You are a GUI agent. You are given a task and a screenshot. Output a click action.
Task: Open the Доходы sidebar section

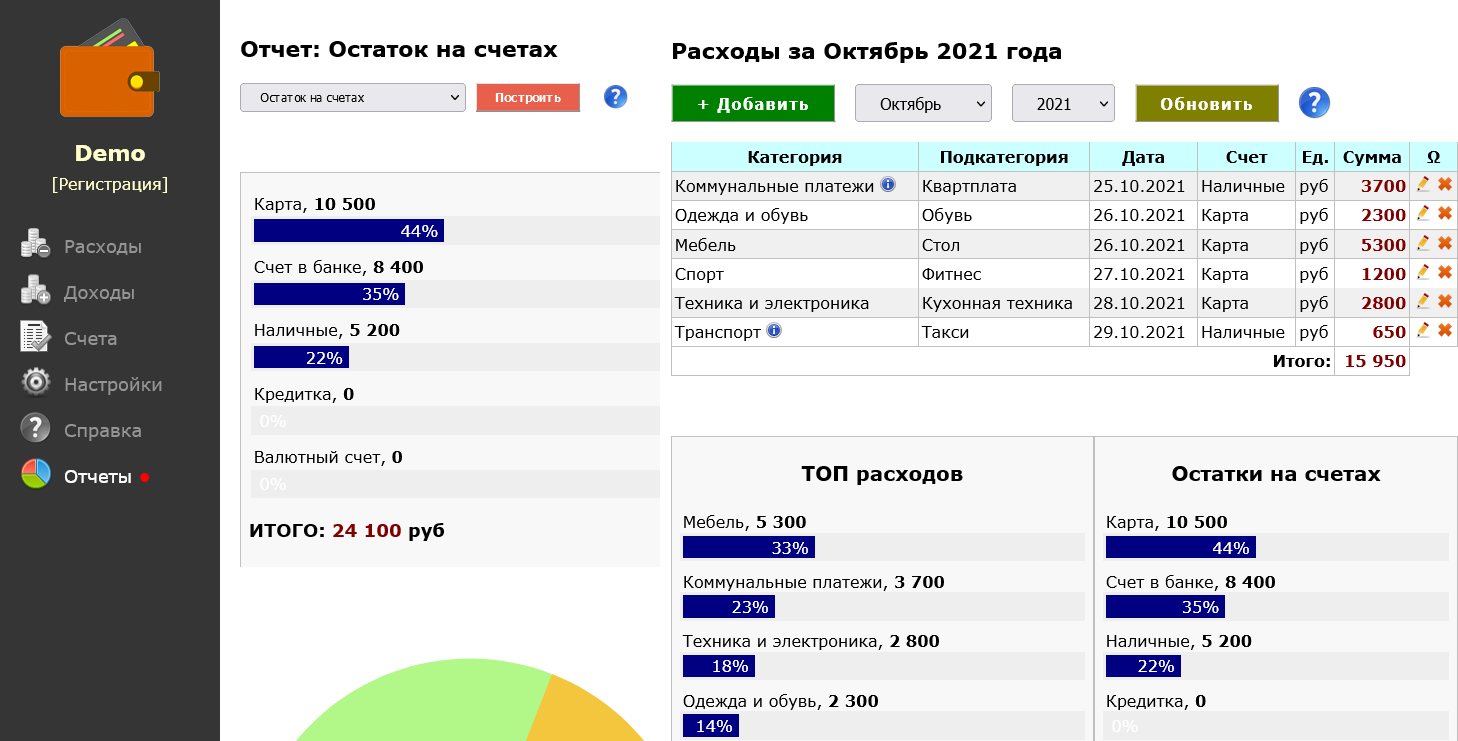(99, 293)
